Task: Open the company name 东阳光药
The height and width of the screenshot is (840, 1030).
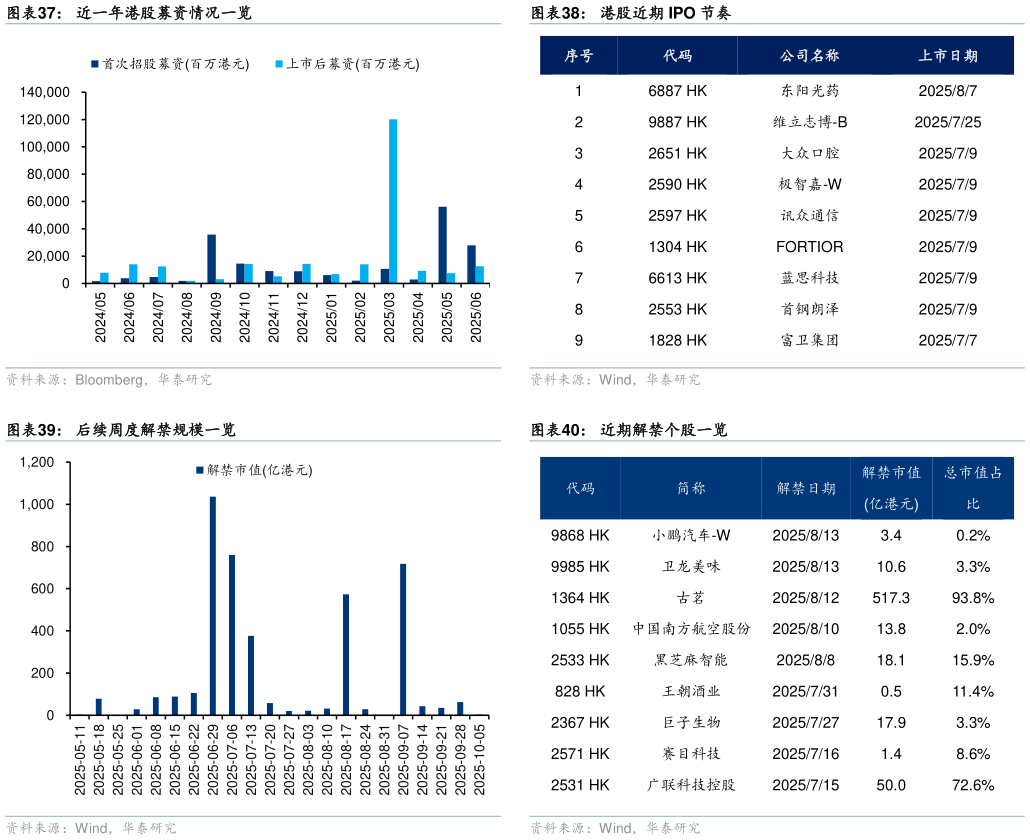Action: tap(809, 91)
